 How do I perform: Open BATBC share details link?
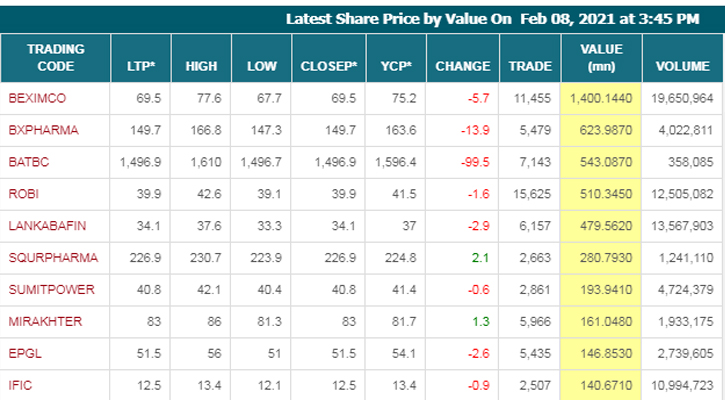pos(27,161)
